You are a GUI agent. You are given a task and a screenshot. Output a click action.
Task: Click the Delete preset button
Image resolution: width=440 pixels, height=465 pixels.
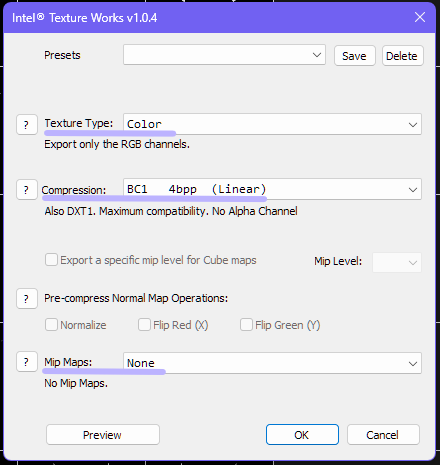(402, 56)
